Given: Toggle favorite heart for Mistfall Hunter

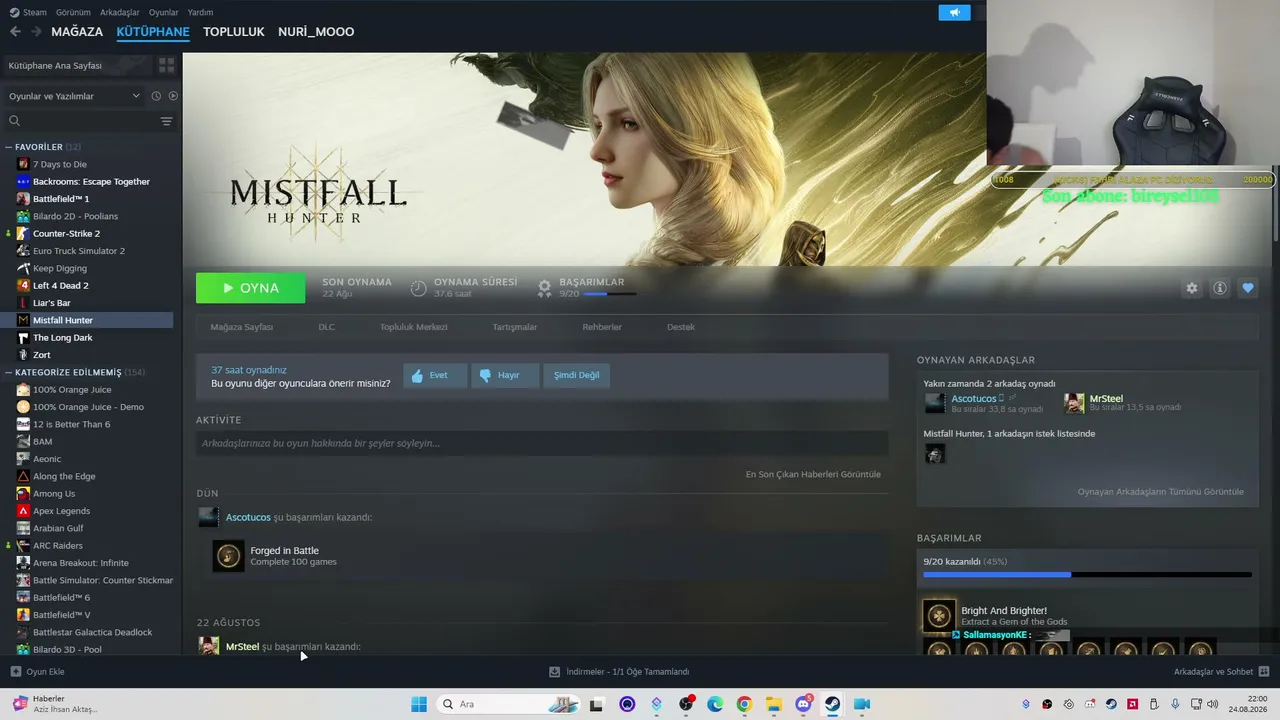Looking at the screenshot, I should (1248, 288).
